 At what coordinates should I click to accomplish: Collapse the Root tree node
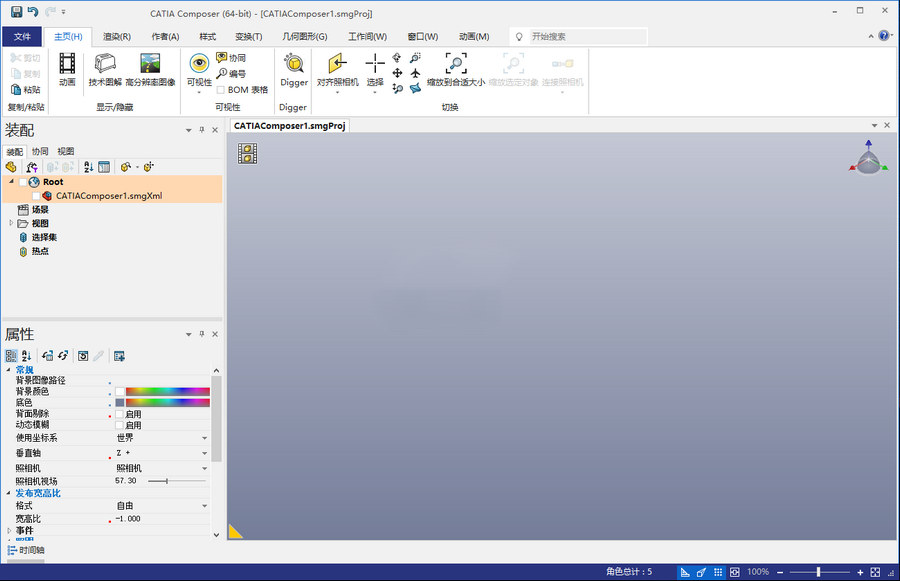pyautogui.click(x=11, y=181)
